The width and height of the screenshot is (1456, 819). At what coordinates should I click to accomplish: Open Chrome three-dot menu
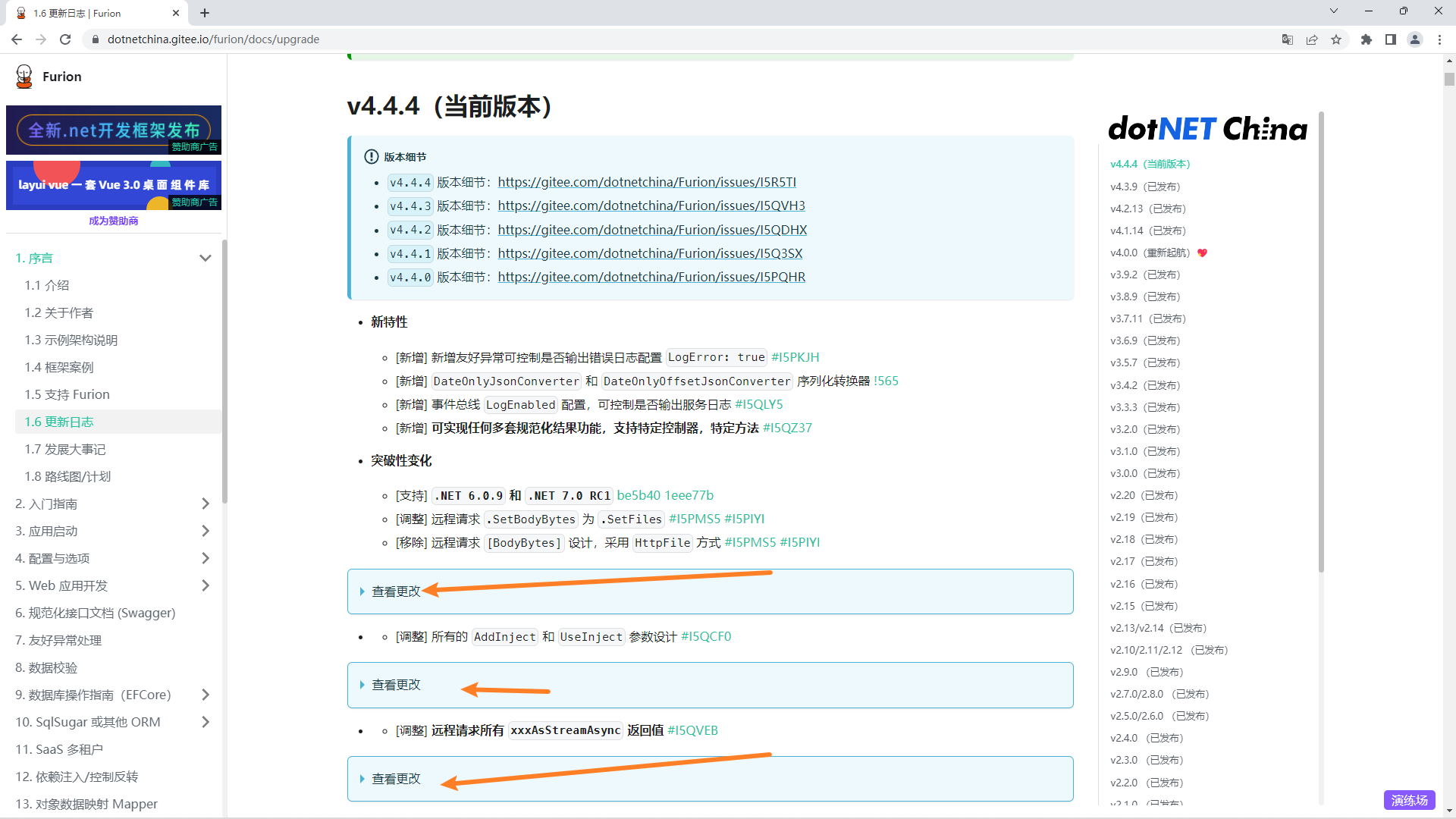[1439, 39]
